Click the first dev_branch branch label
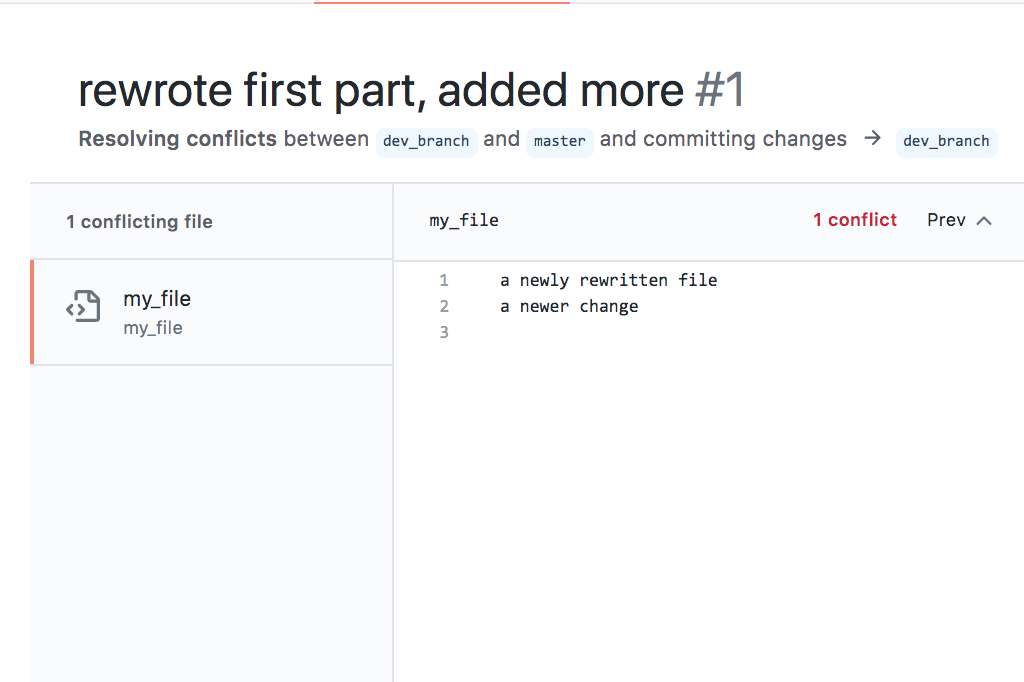1024x682 pixels. [426, 141]
